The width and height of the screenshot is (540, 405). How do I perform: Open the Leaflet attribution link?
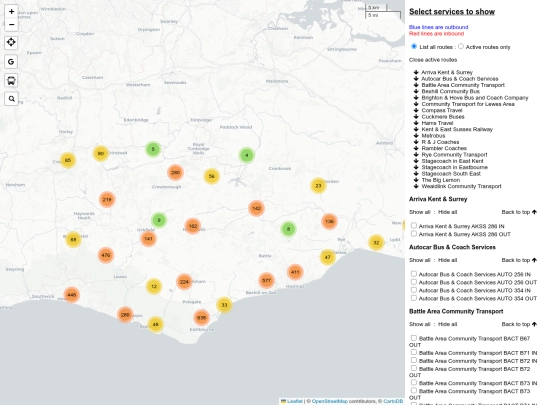point(294,401)
